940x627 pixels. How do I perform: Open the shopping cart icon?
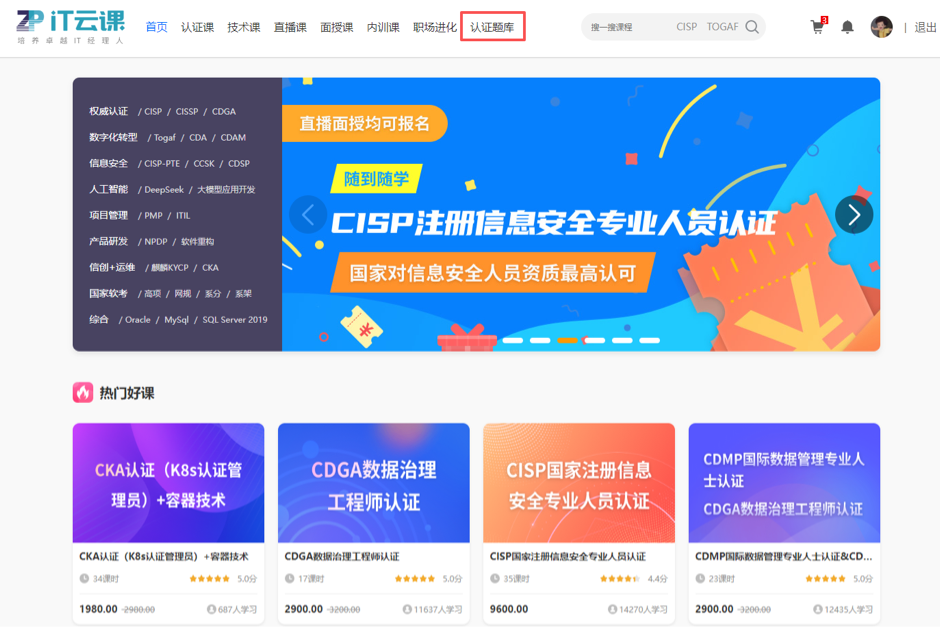tap(818, 27)
